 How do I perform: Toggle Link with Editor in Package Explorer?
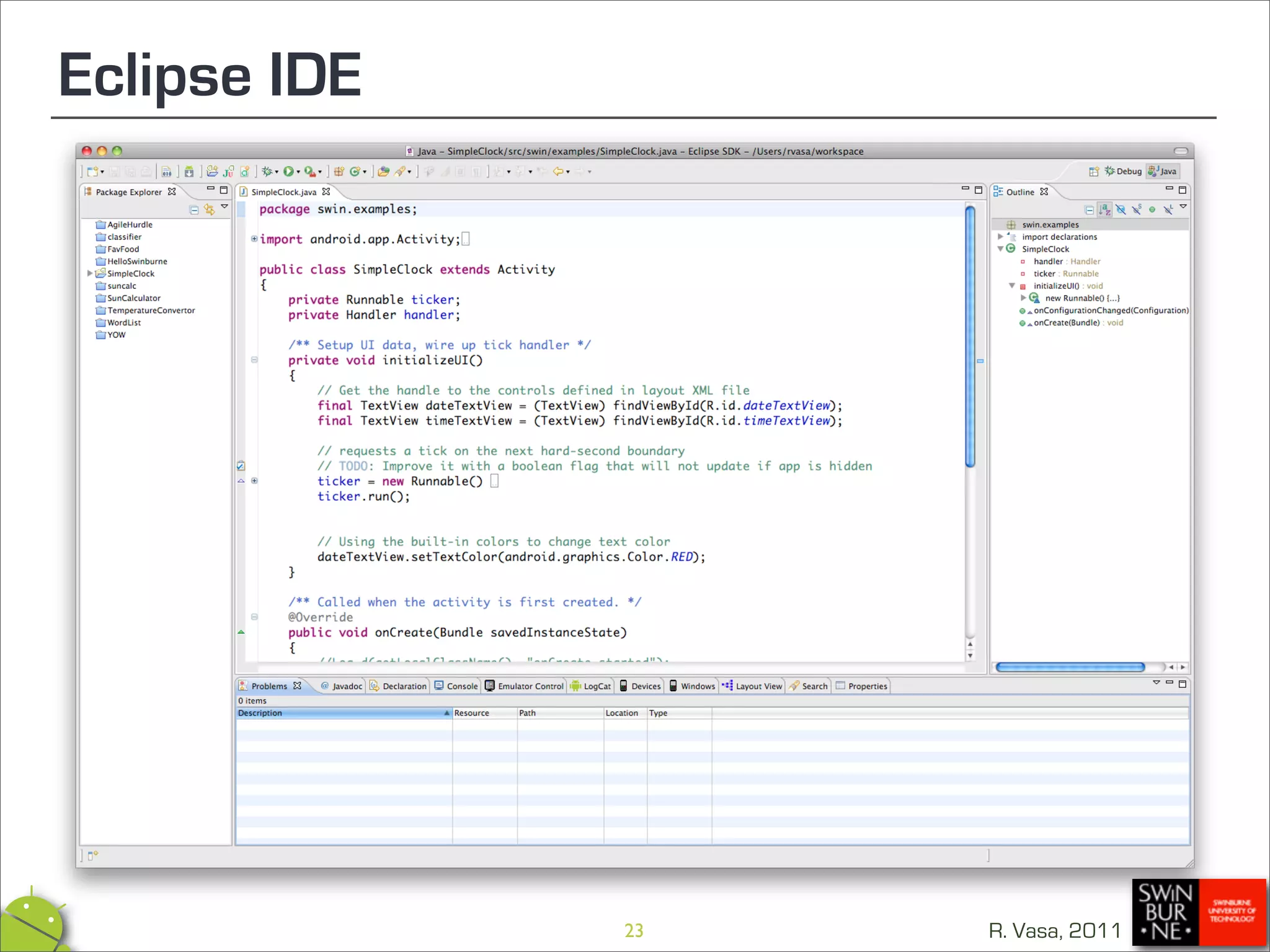point(210,209)
